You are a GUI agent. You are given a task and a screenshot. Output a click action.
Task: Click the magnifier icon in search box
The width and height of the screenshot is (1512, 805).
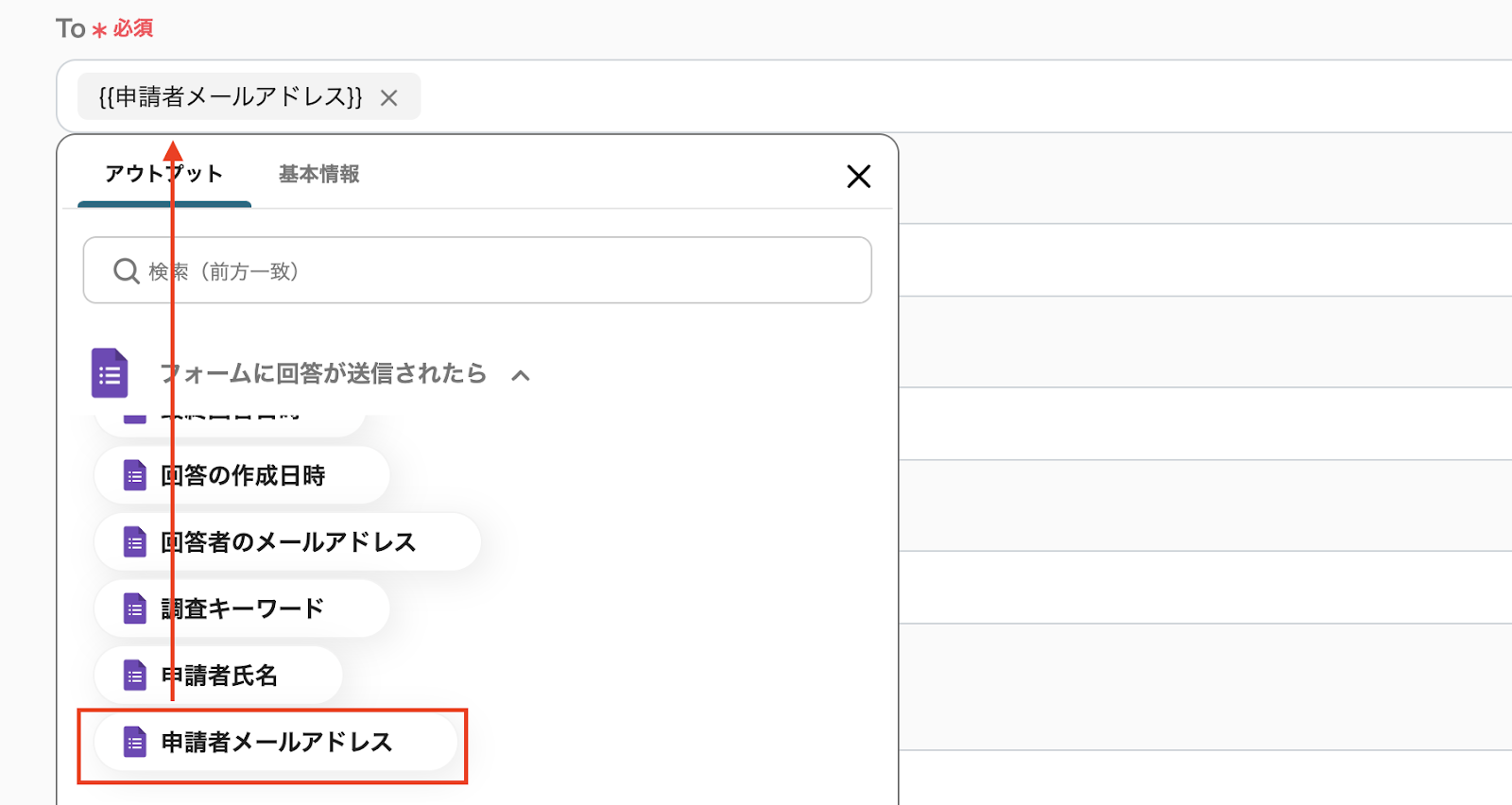click(126, 271)
